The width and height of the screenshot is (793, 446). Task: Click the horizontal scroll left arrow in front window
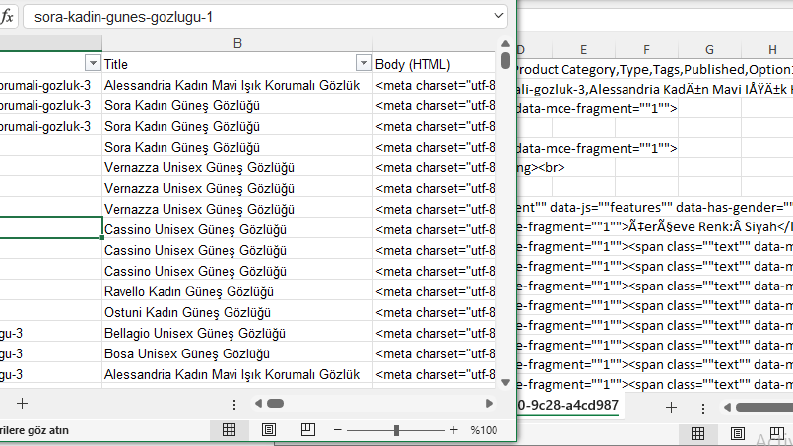[258, 404]
